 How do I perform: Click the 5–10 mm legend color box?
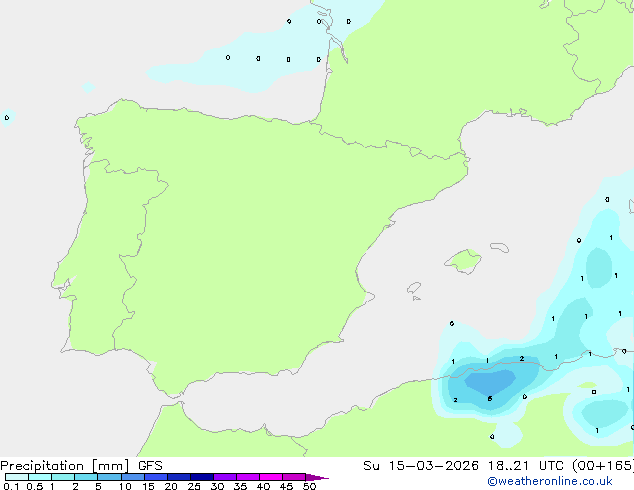pos(109,477)
